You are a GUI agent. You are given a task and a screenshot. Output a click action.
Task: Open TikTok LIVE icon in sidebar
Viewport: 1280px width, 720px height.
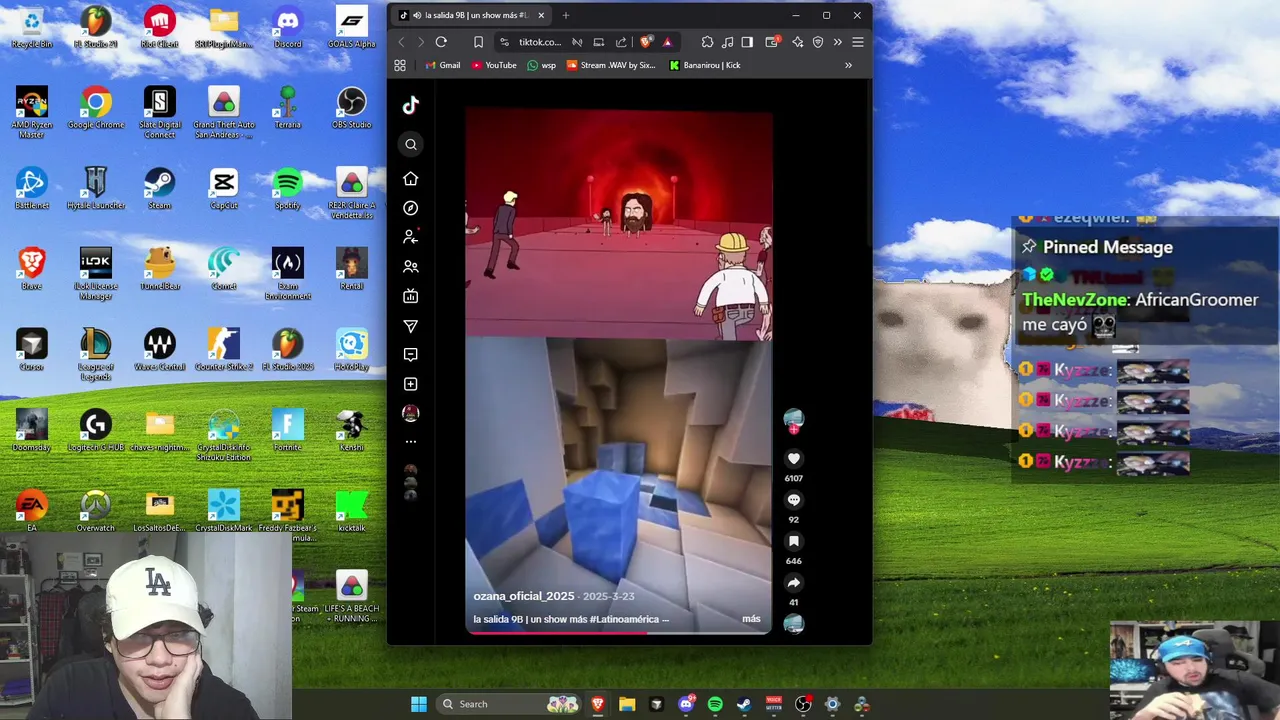pos(411,296)
